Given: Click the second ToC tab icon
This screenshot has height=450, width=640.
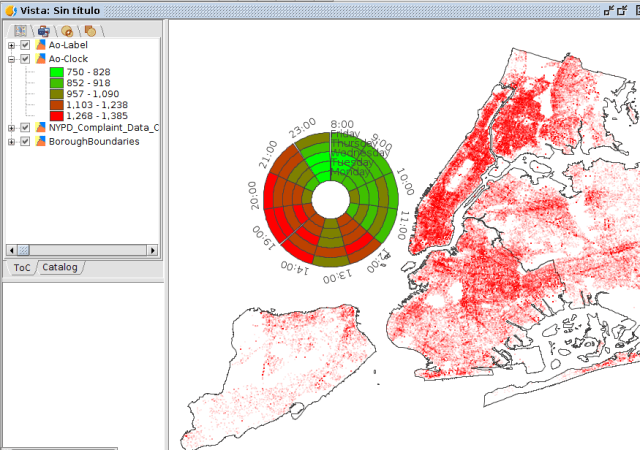Looking at the screenshot, I should point(44,30).
